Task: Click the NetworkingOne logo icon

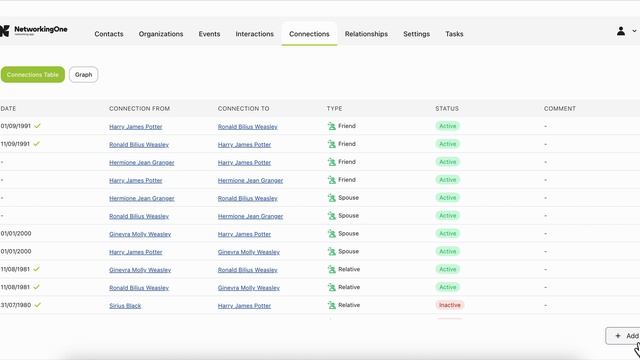Action: point(4,31)
